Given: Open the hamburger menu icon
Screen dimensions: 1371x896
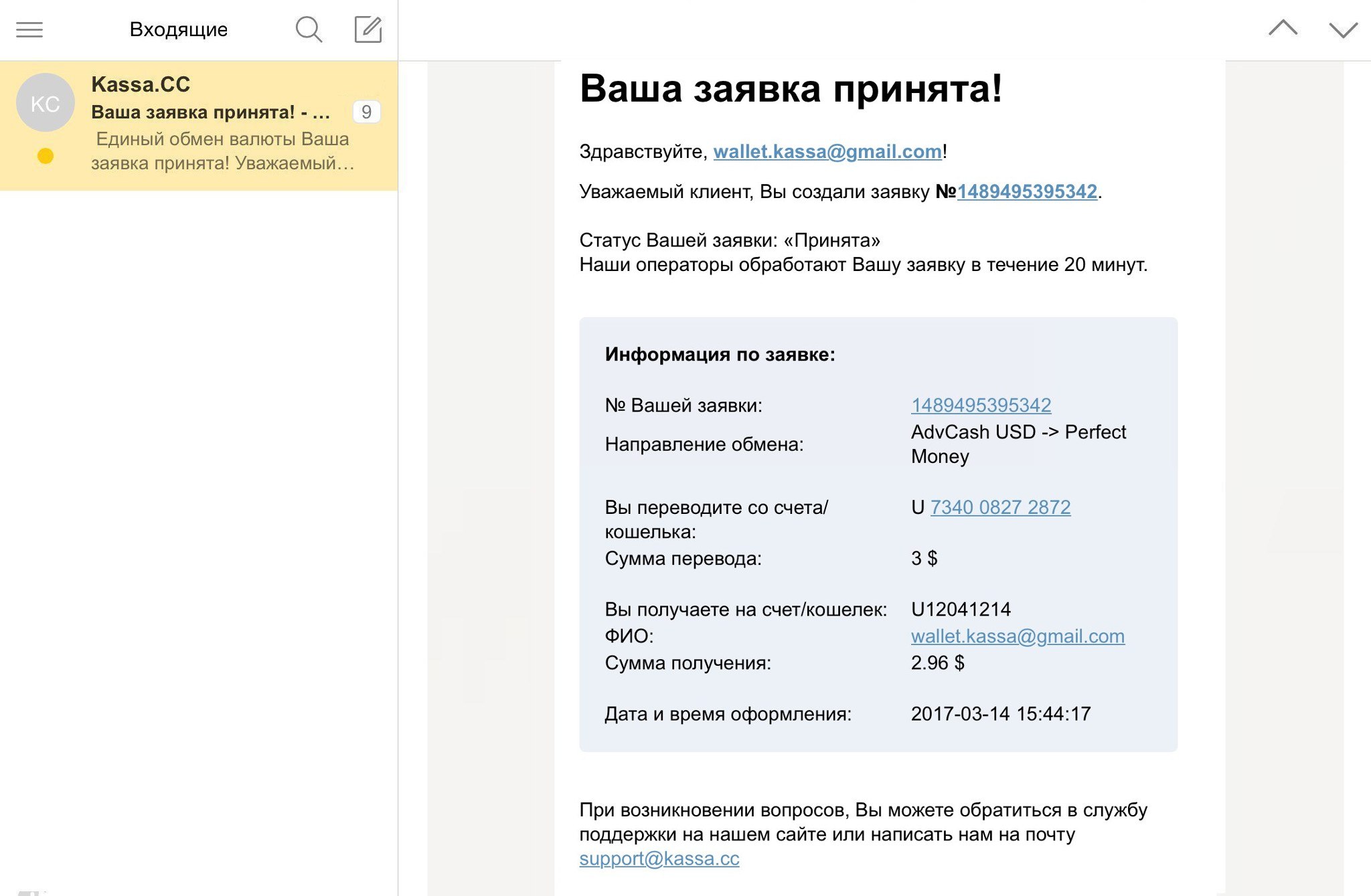Looking at the screenshot, I should [x=29, y=29].
